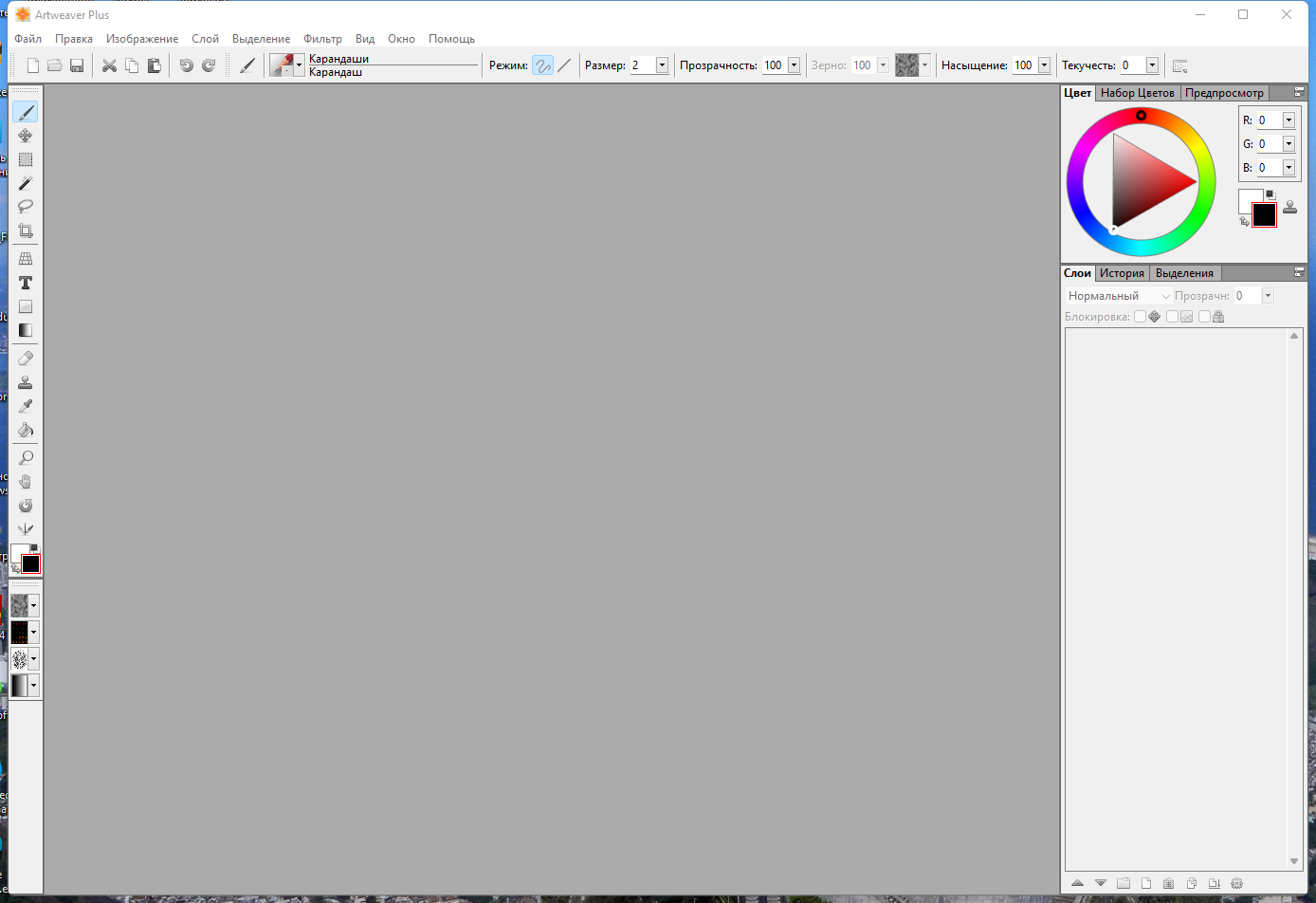Check the lock all checkbox with padlock

(x=1204, y=317)
